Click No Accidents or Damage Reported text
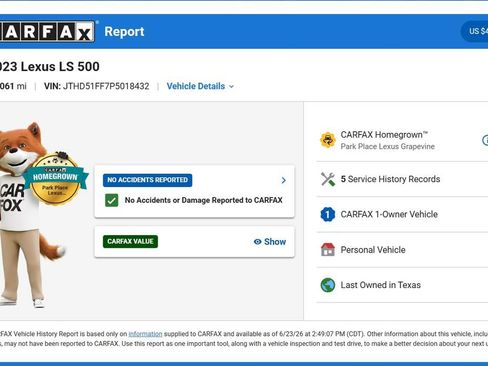The width and height of the screenshot is (488, 366). (x=204, y=200)
